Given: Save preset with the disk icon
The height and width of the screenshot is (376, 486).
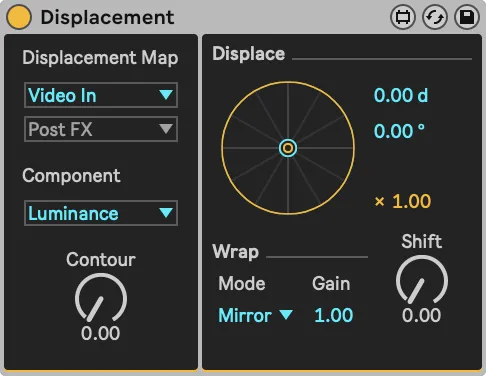Looking at the screenshot, I should (467, 17).
